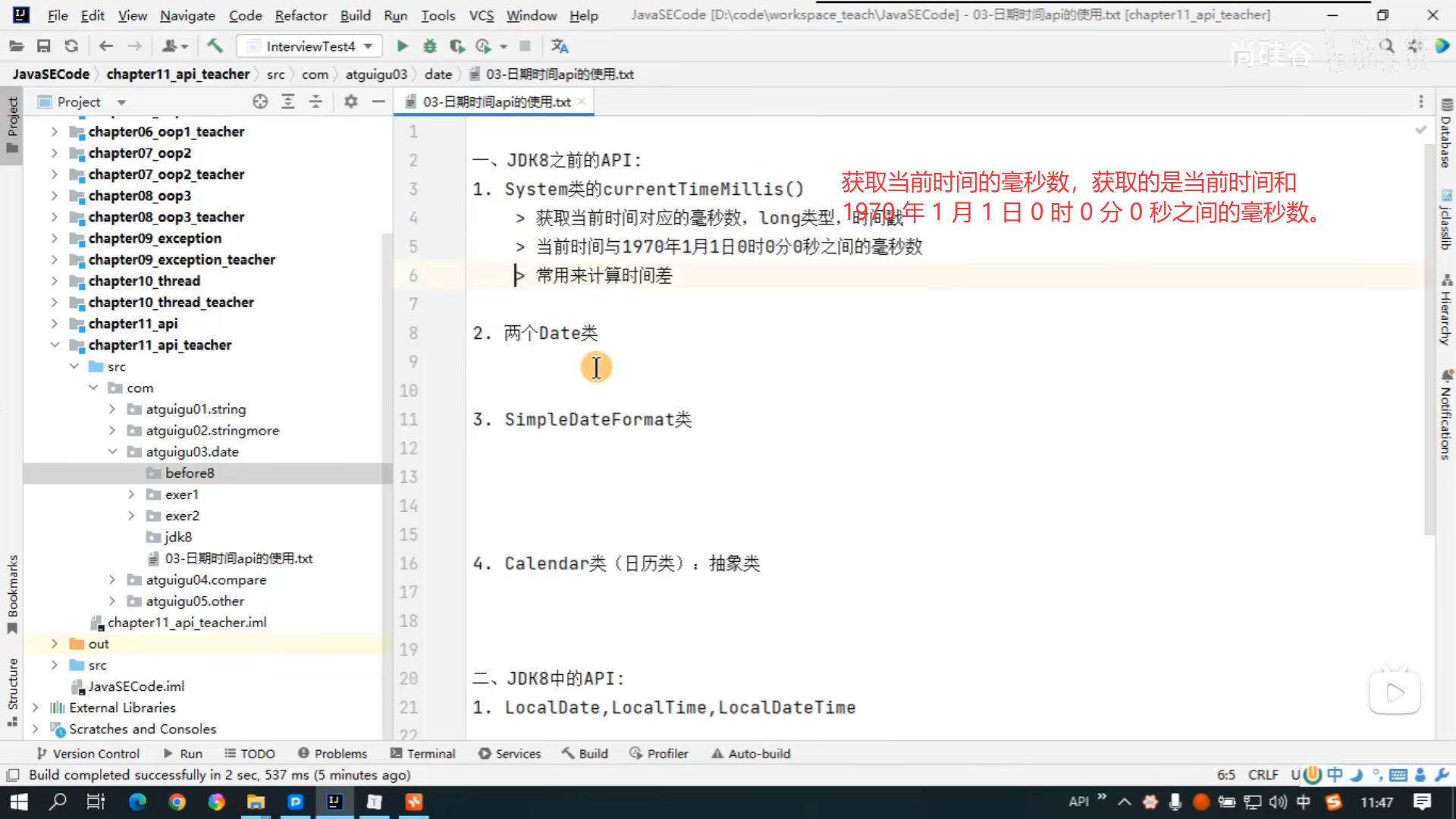
Task: Expand the atguigu04.compare package
Action: coord(112,579)
